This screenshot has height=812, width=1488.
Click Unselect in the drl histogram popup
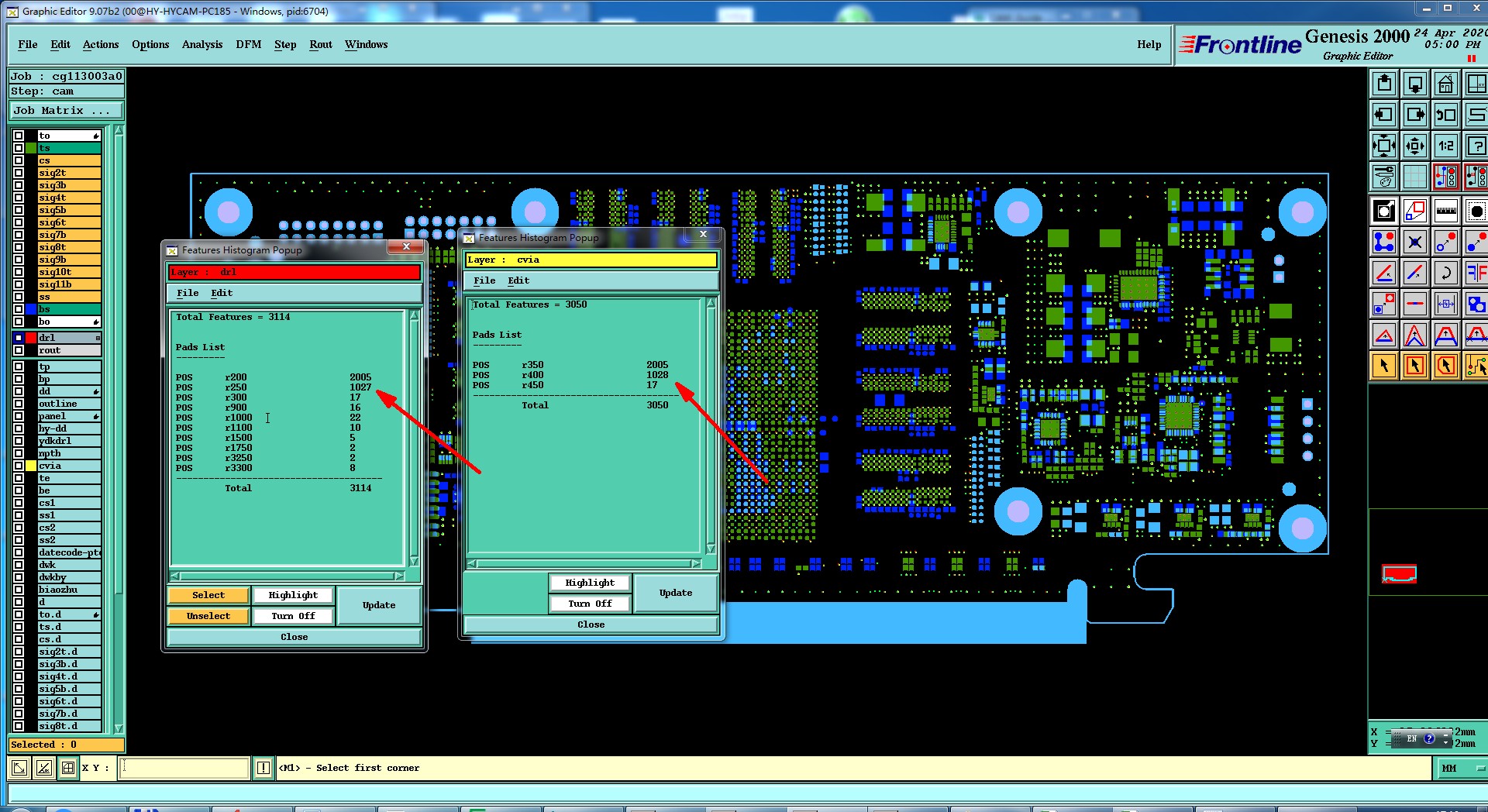click(x=208, y=616)
